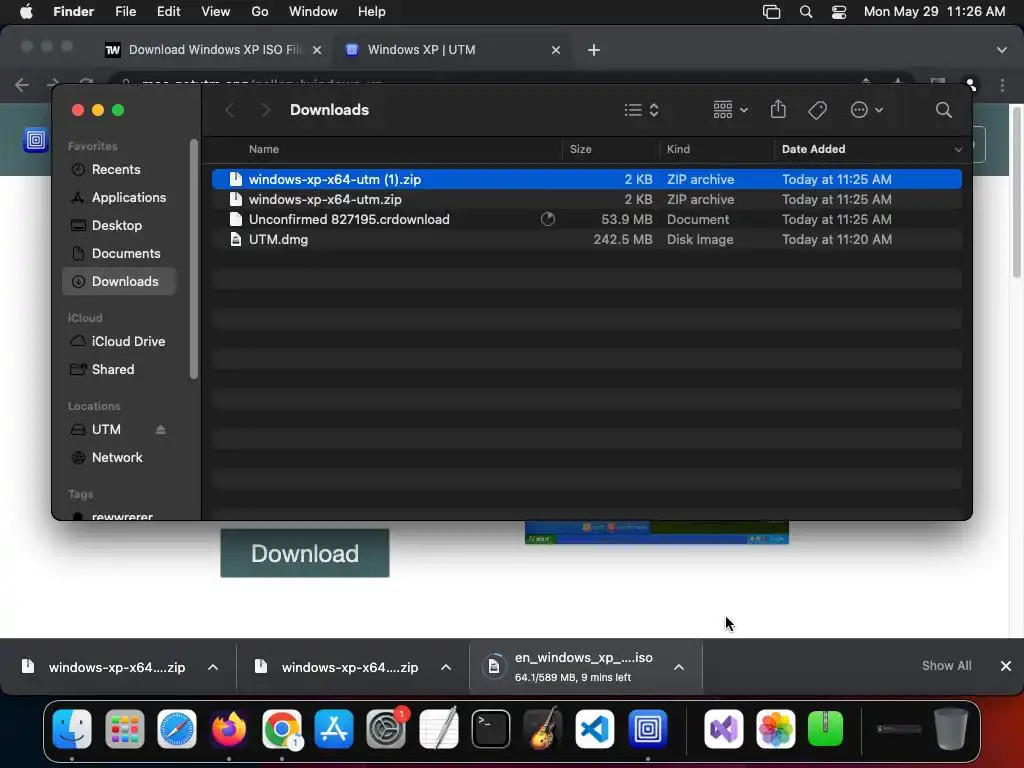Open the Edit menu
1024x768 pixels.
pyautogui.click(x=168, y=12)
